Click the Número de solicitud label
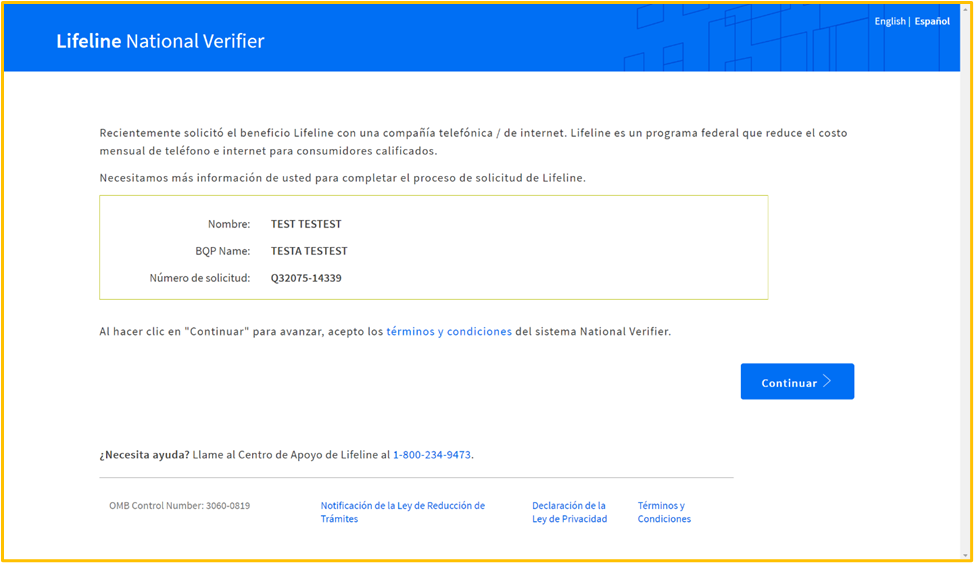974x563 pixels. [x=199, y=278]
